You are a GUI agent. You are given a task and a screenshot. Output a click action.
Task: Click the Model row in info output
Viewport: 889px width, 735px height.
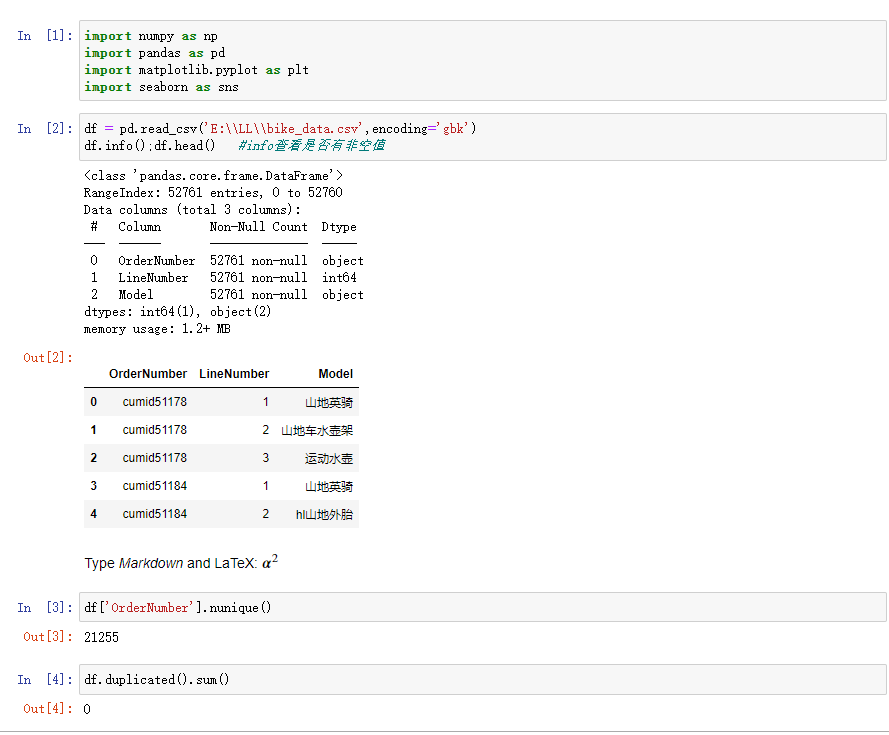point(226,295)
